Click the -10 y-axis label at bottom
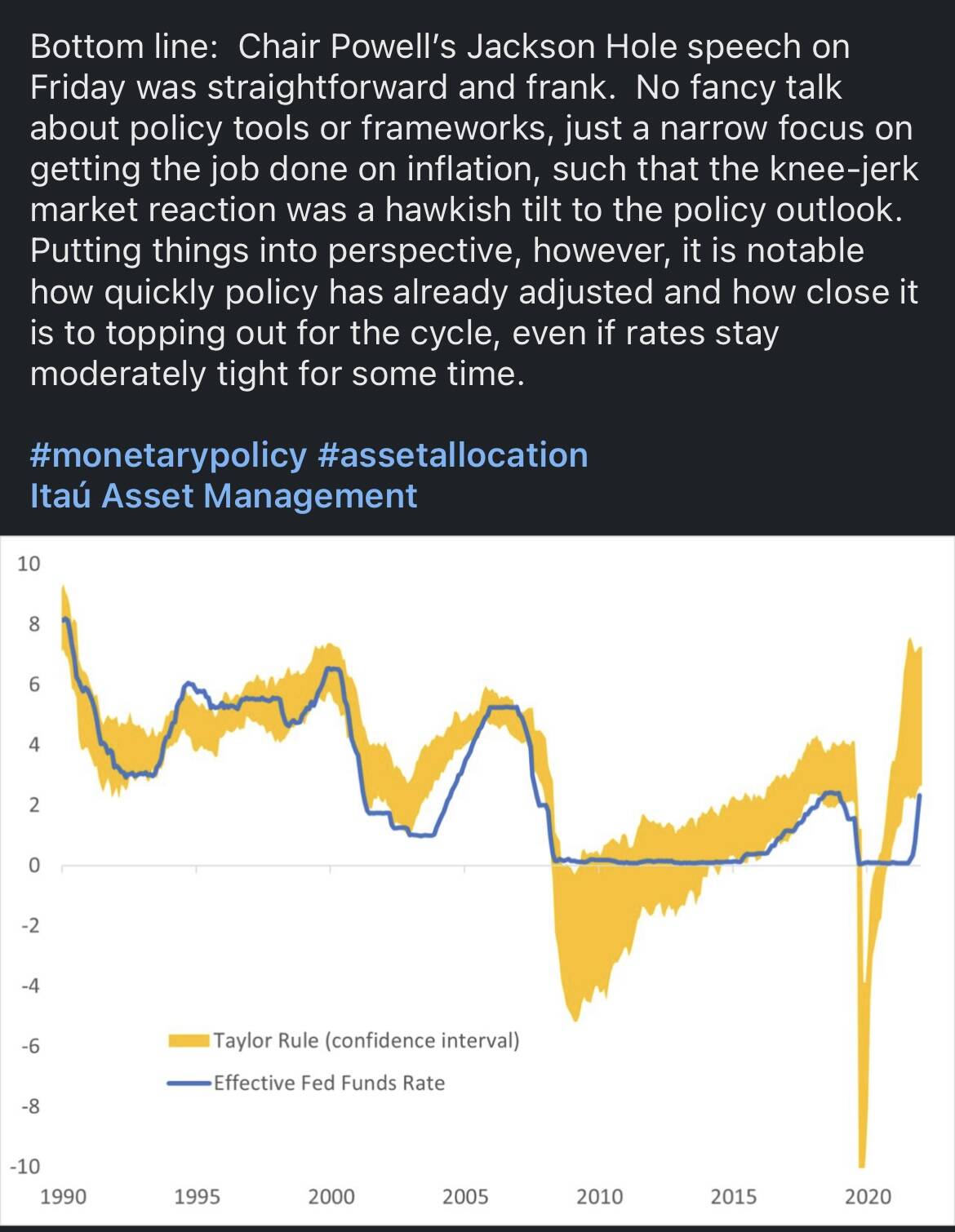955x1232 pixels. point(24,1167)
